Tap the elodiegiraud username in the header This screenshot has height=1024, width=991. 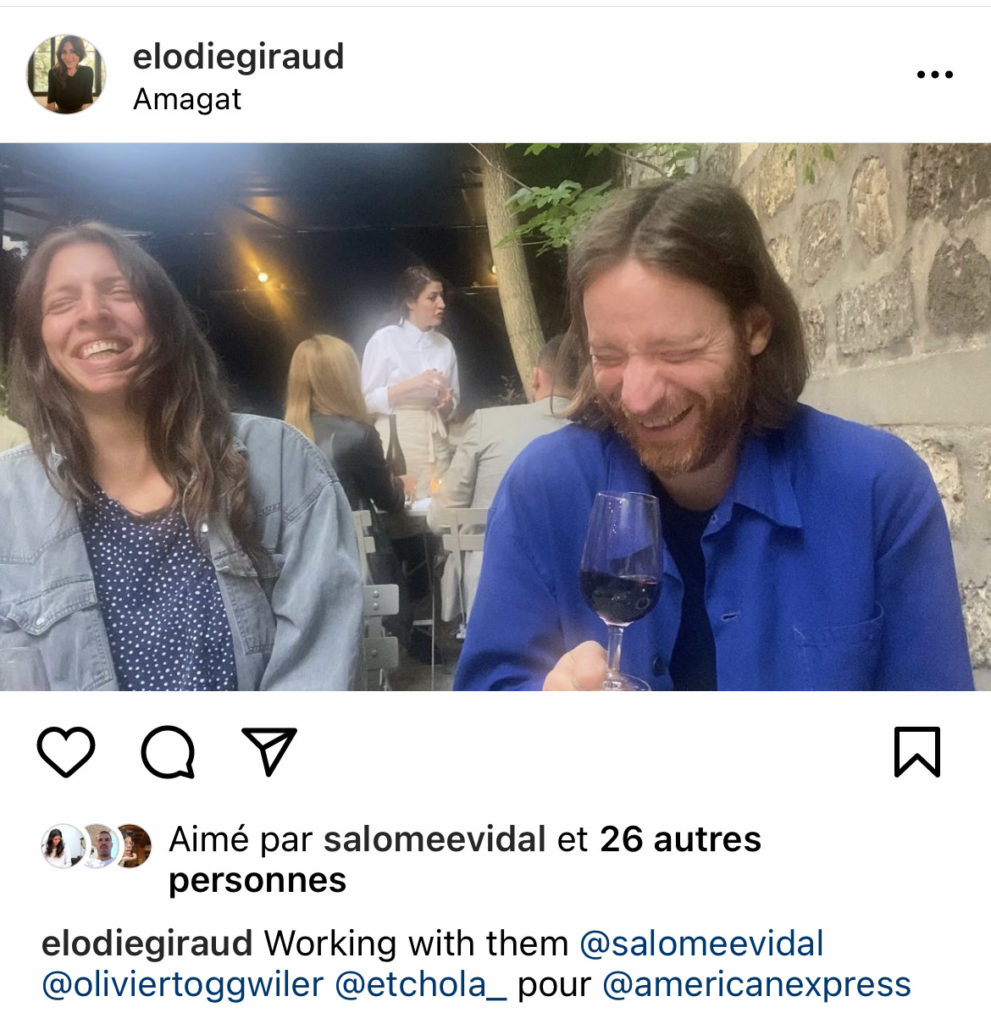[x=238, y=57]
